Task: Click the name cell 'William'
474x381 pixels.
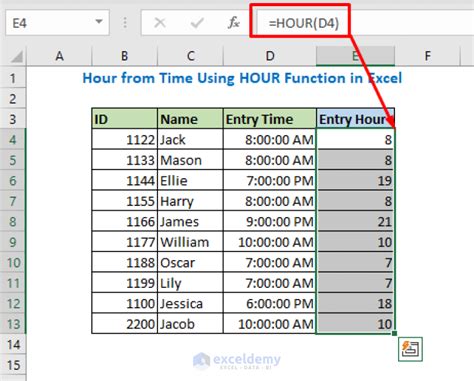Action: (x=190, y=242)
